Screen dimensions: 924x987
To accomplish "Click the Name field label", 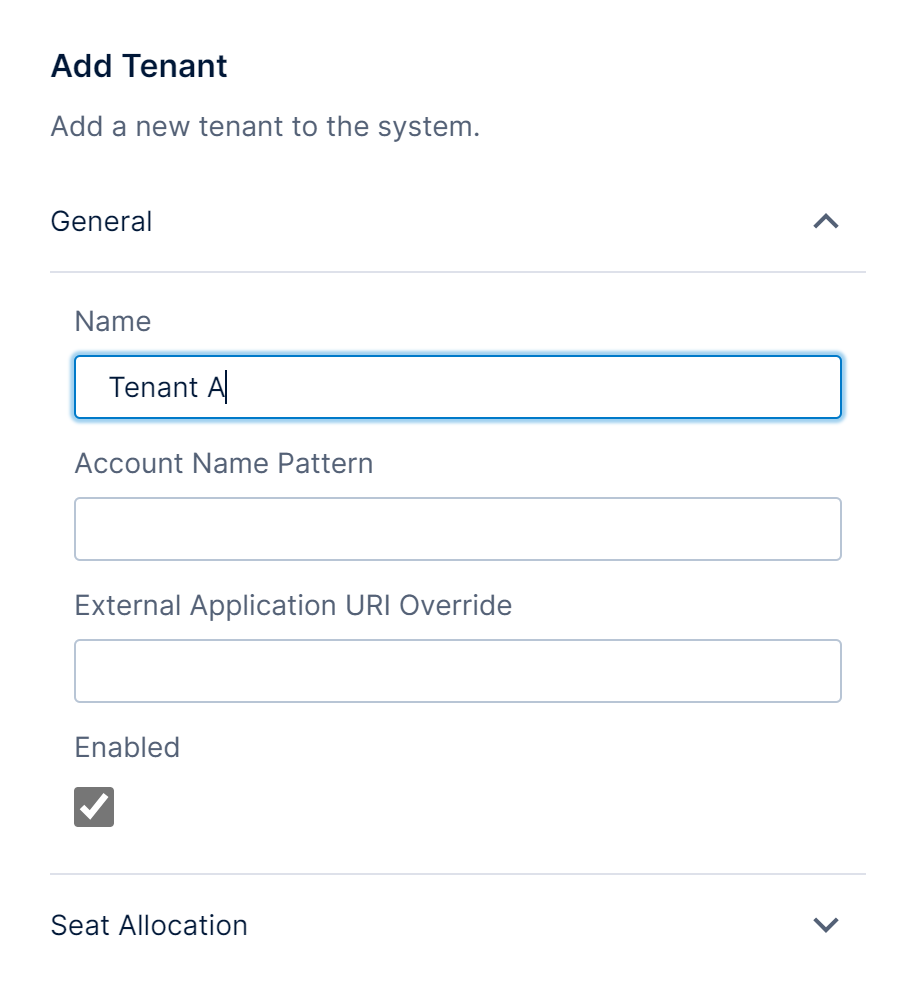I will click(113, 321).
